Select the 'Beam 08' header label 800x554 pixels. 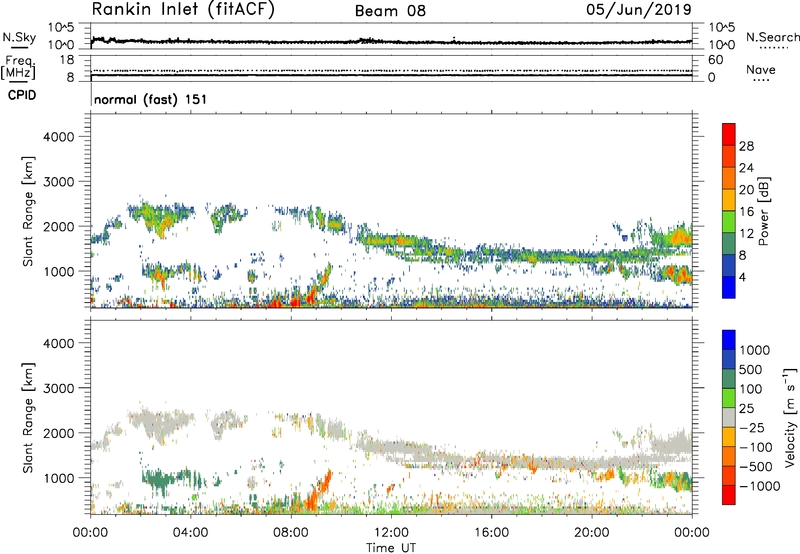pyautogui.click(x=390, y=11)
